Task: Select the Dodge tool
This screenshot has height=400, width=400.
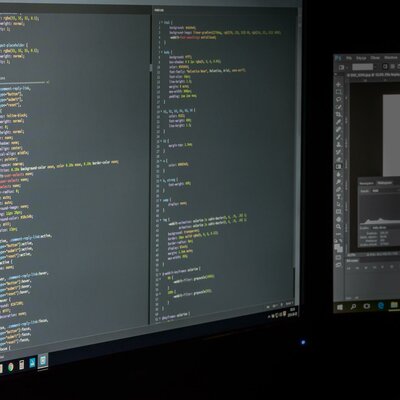Action: pyautogui.click(x=339, y=182)
